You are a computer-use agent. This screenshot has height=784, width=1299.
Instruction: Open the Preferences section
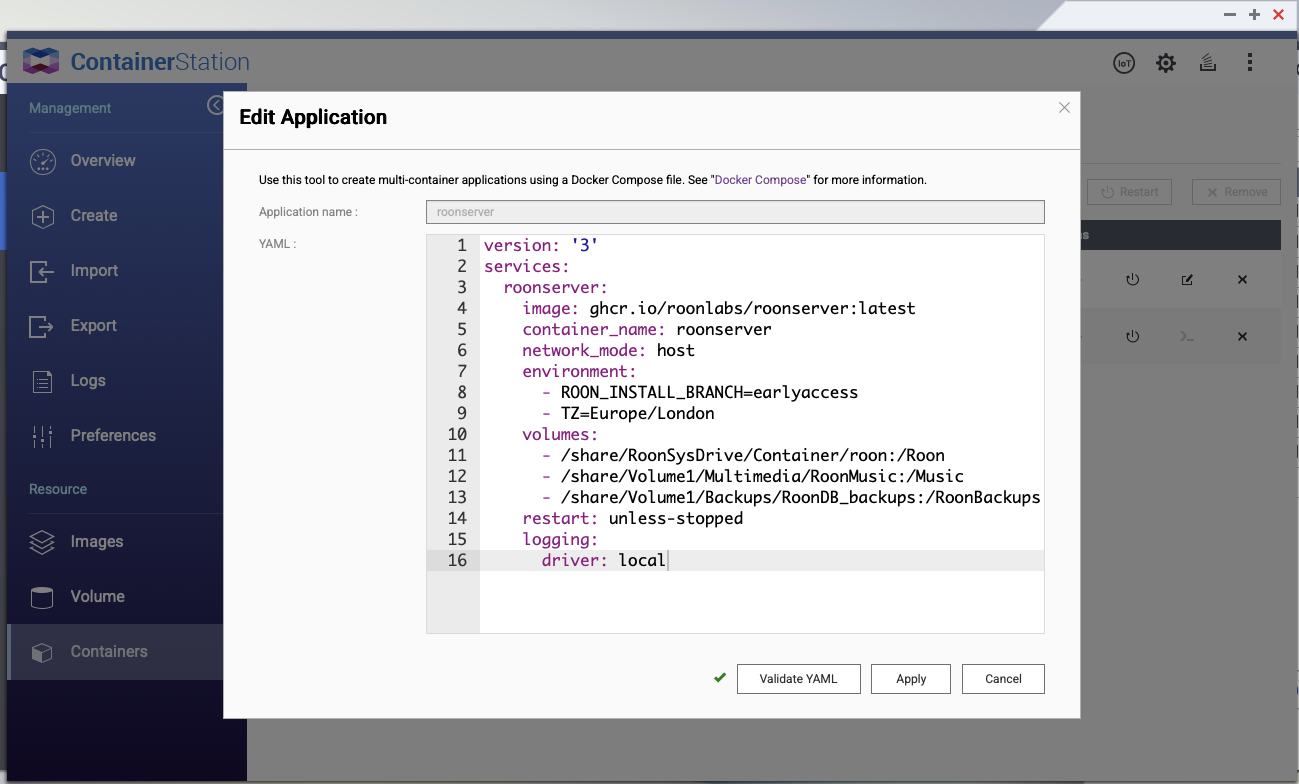click(x=113, y=435)
